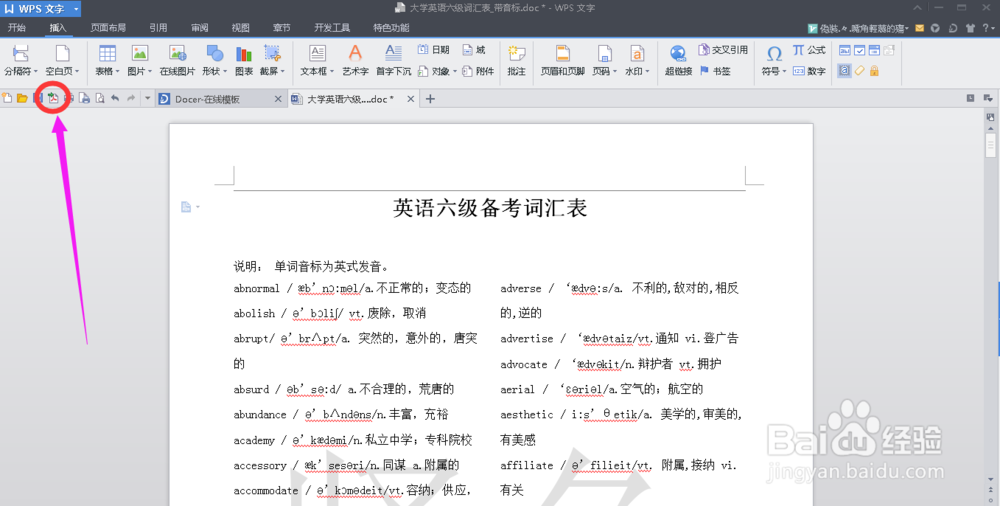Undo the last action
1000x506 pixels.
click(x=115, y=98)
